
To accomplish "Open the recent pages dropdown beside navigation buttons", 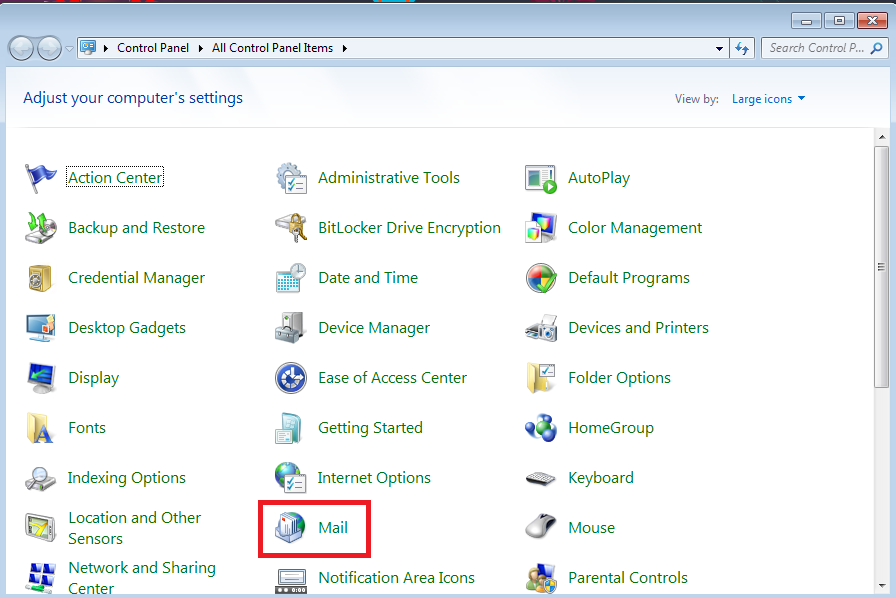I will pyautogui.click(x=69, y=49).
